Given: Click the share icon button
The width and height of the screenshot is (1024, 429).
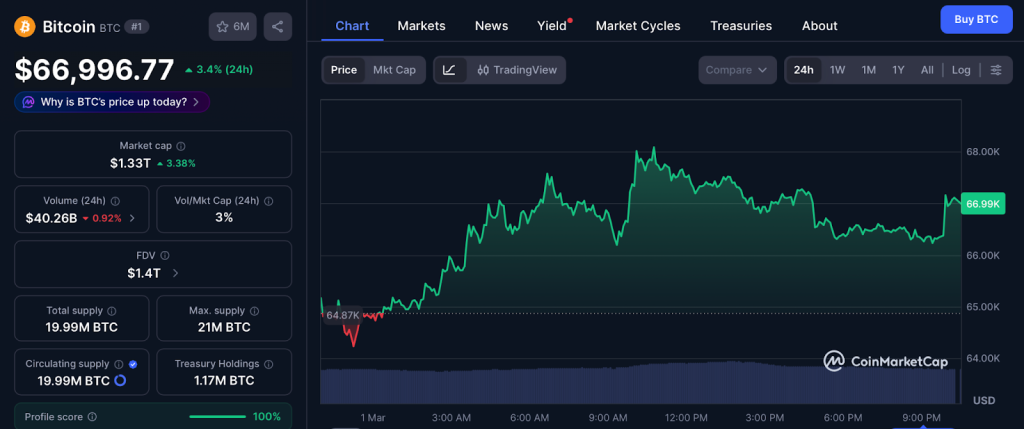Looking at the screenshot, I should (x=278, y=26).
